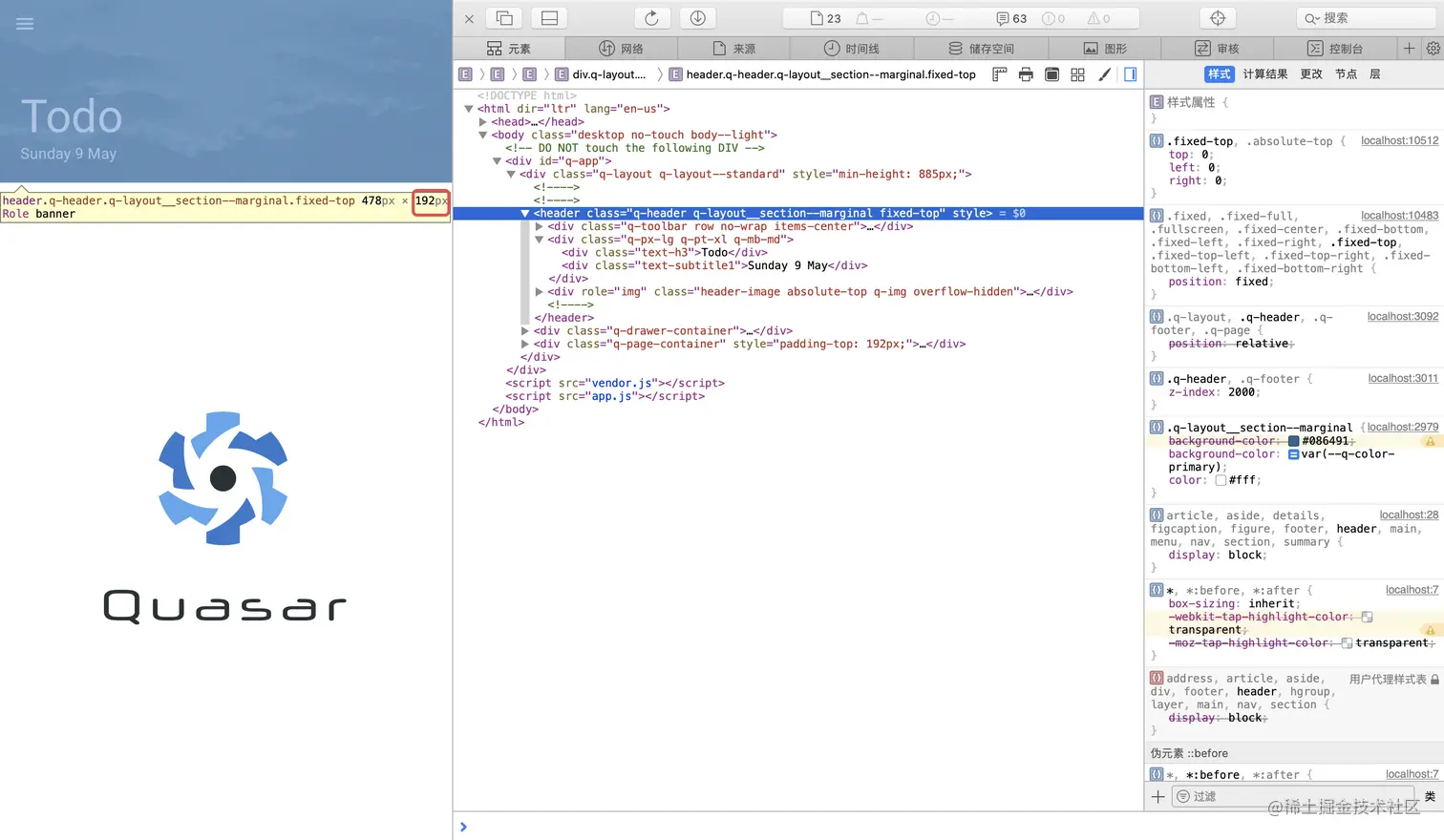Screen dimensions: 1444x840
Task: Expand the q-page-container div node
Action: click(x=524, y=345)
